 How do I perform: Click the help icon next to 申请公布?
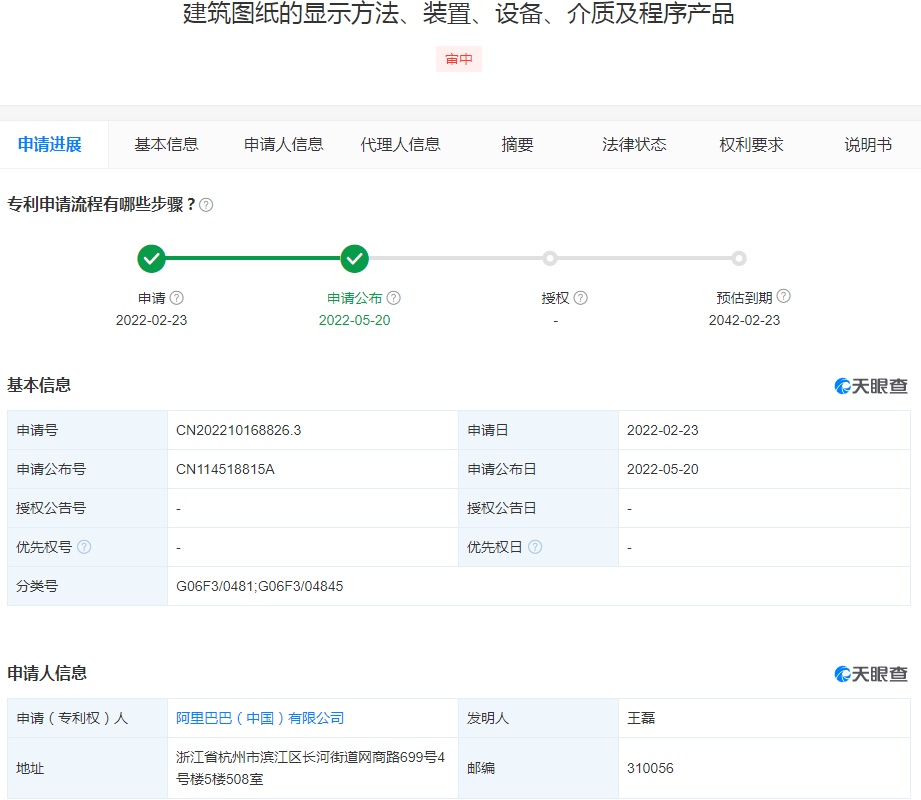(x=394, y=298)
